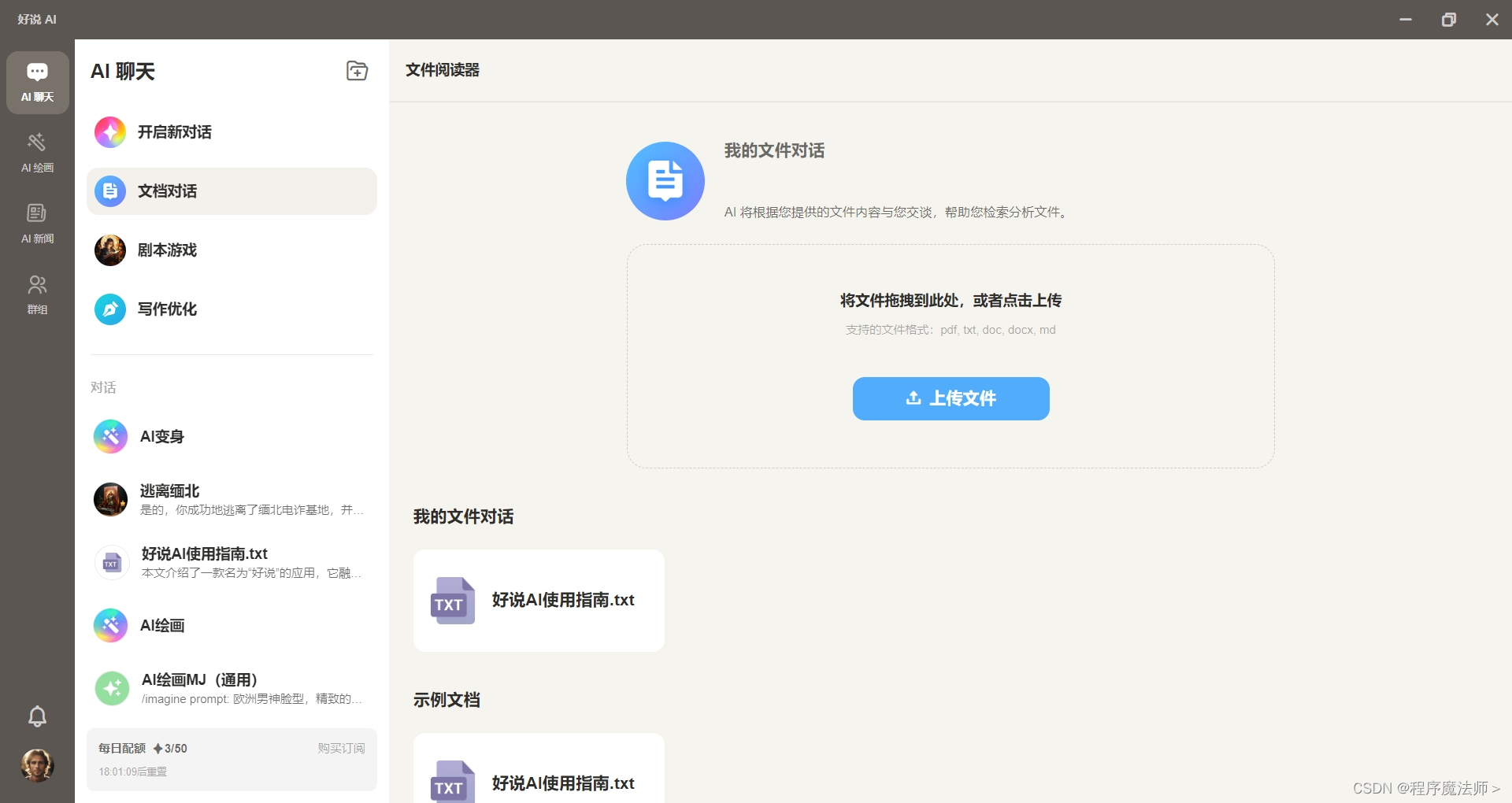This screenshot has height=803, width=1512.
Task: Click TXT icon under 我的文件对话
Action: coord(453,601)
